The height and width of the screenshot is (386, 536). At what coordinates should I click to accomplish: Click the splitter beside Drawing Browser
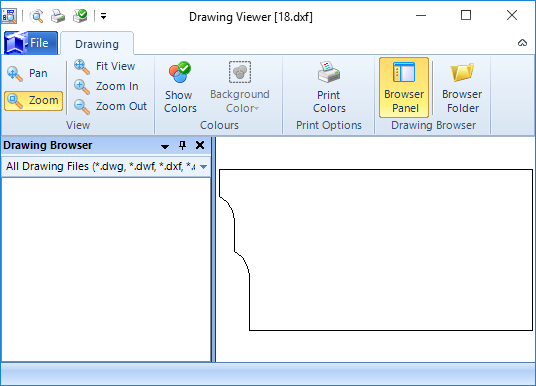coord(213,250)
